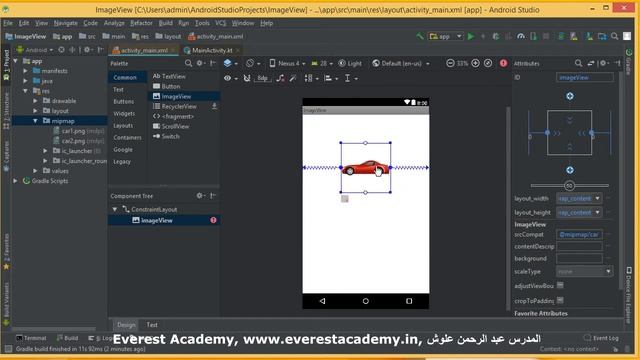Select car1.png in the project tree
Viewport: 640px width, 360px height.
pyautogui.click(x=78, y=131)
